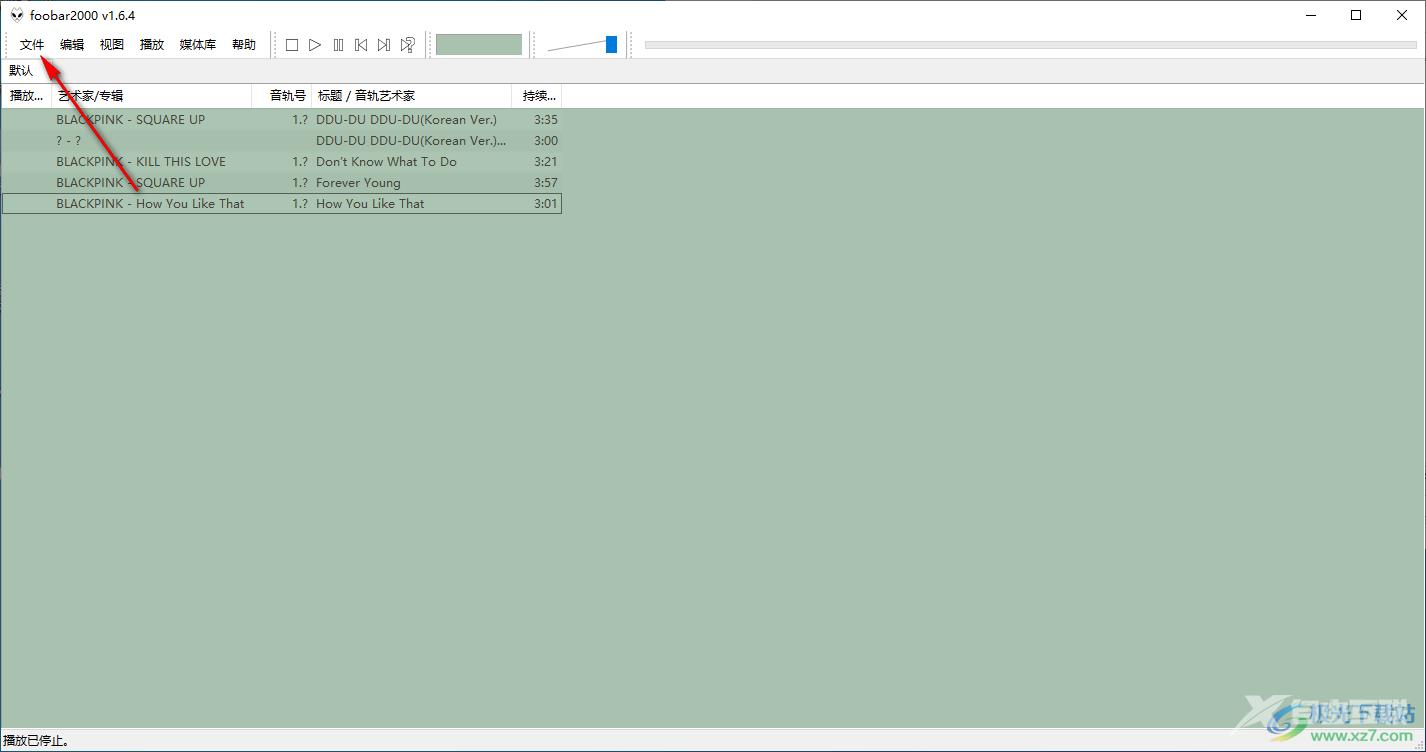
Task: Close the foobar2000 window
Action: (1402, 15)
